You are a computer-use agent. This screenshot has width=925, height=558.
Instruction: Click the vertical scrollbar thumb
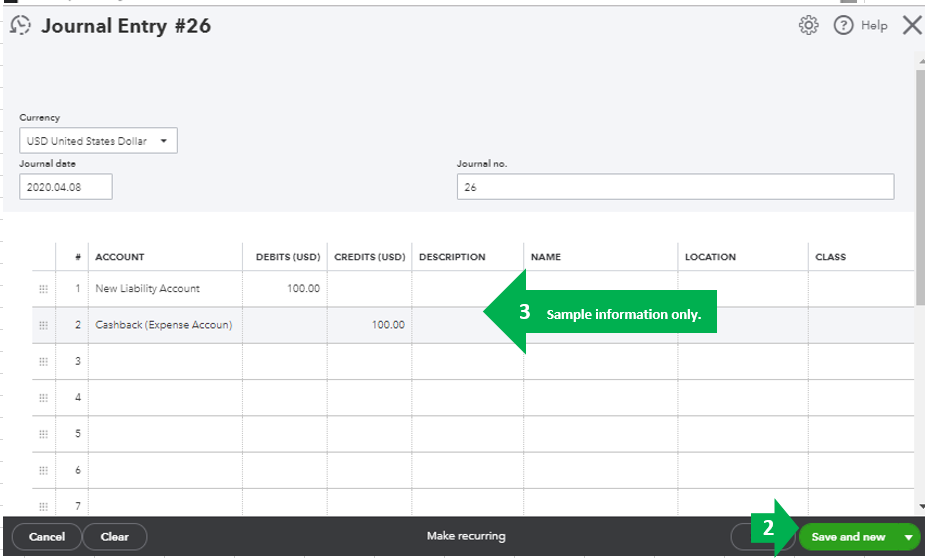pyautogui.click(x=920, y=186)
